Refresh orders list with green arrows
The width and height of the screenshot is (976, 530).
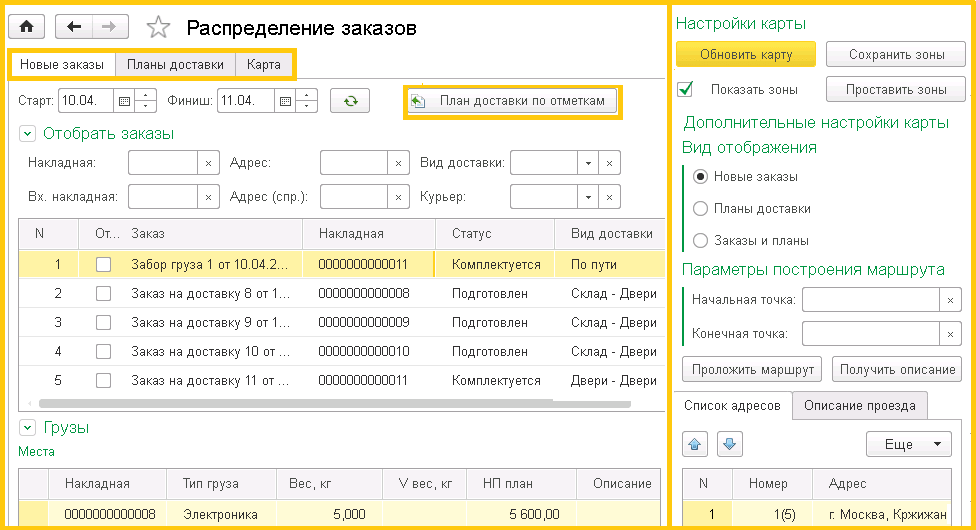tap(350, 101)
